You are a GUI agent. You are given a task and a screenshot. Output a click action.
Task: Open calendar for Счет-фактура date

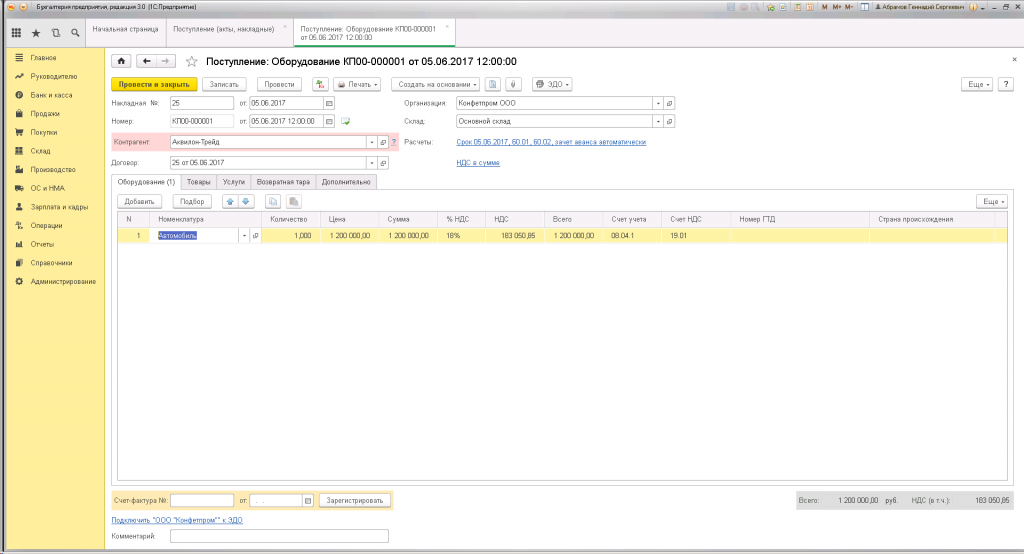308,501
